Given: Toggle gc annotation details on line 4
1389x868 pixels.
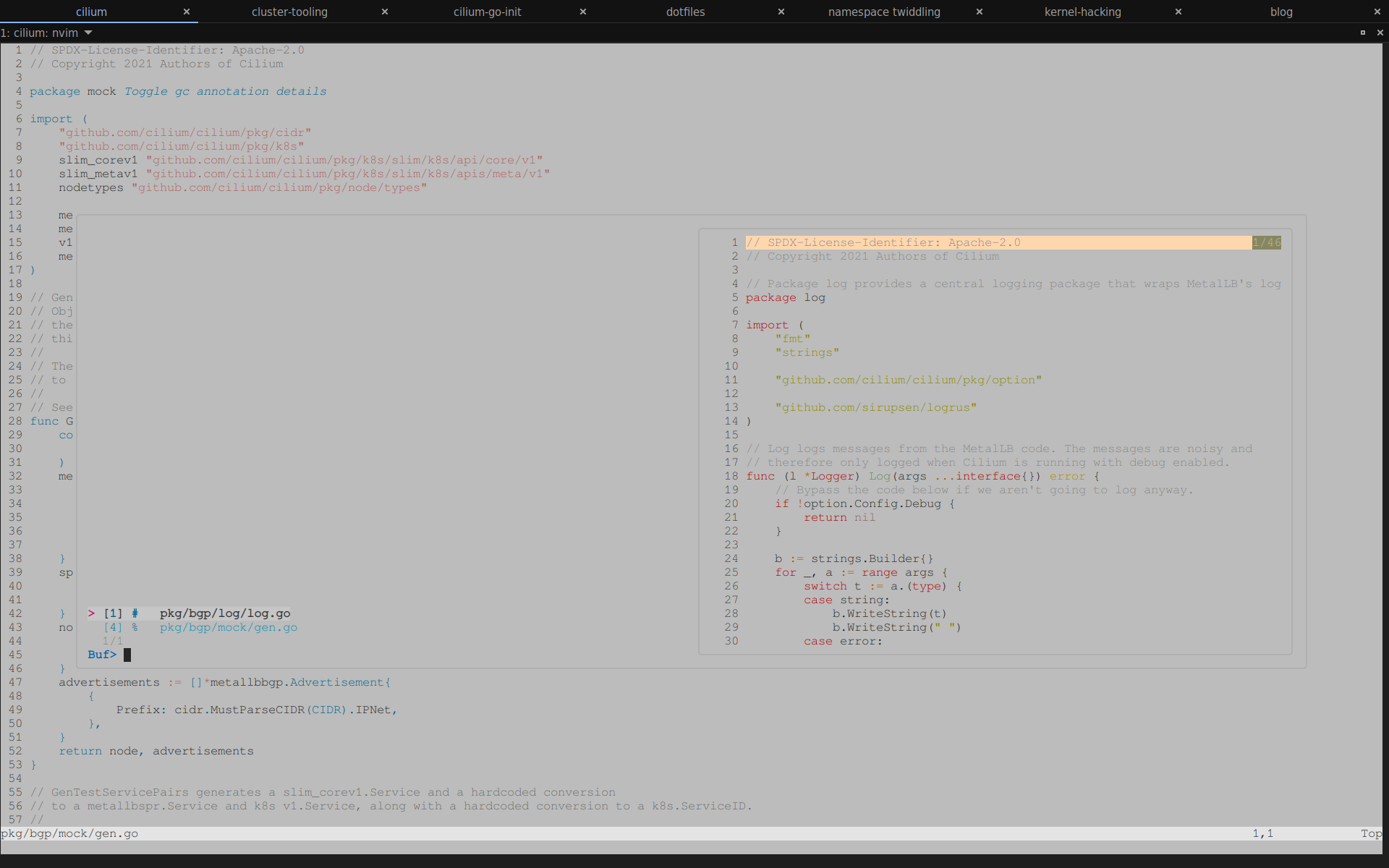Looking at the screenshot, I should pos(225,91).
